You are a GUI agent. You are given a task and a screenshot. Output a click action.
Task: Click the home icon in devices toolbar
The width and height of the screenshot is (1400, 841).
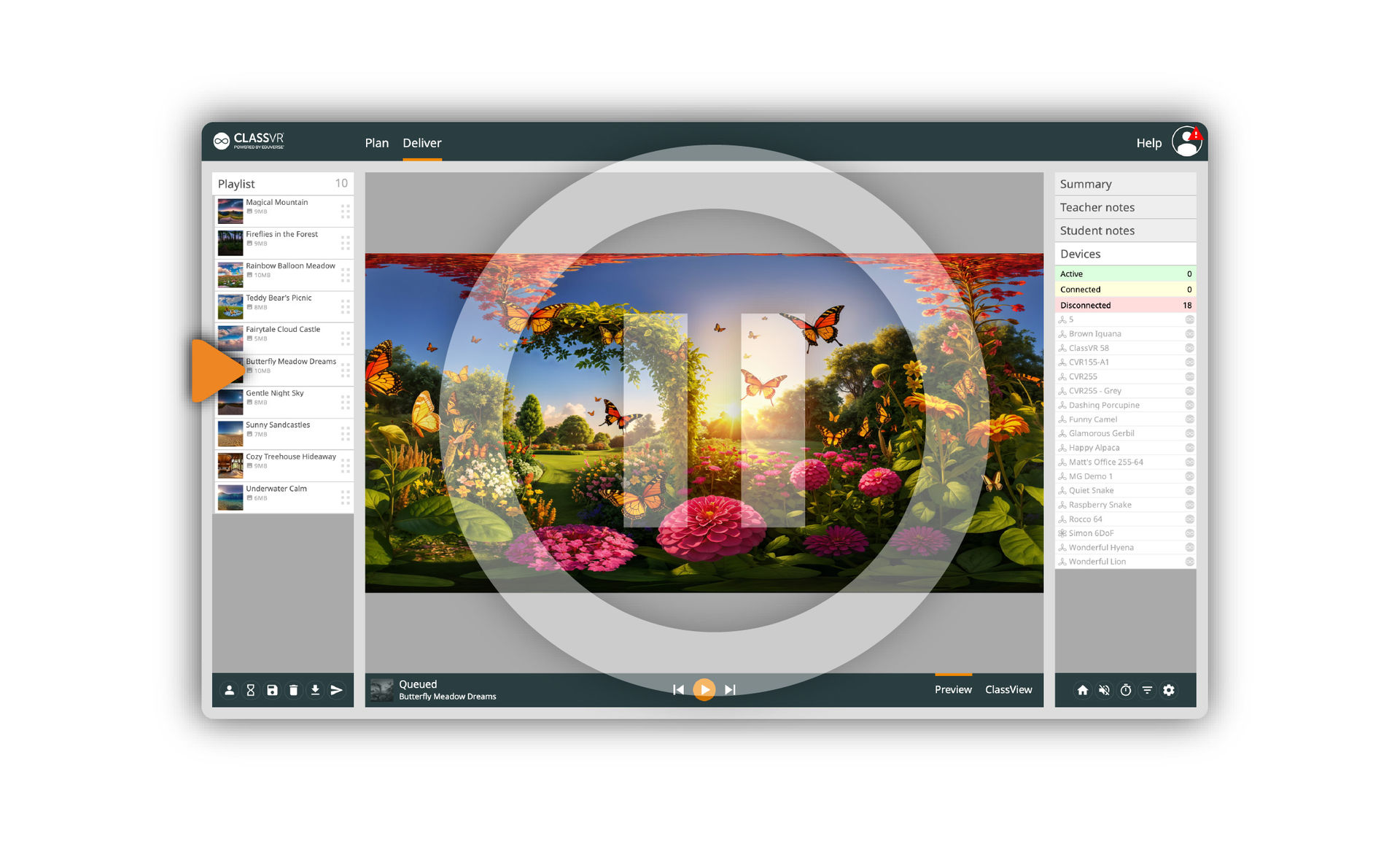coord(1083,690)
